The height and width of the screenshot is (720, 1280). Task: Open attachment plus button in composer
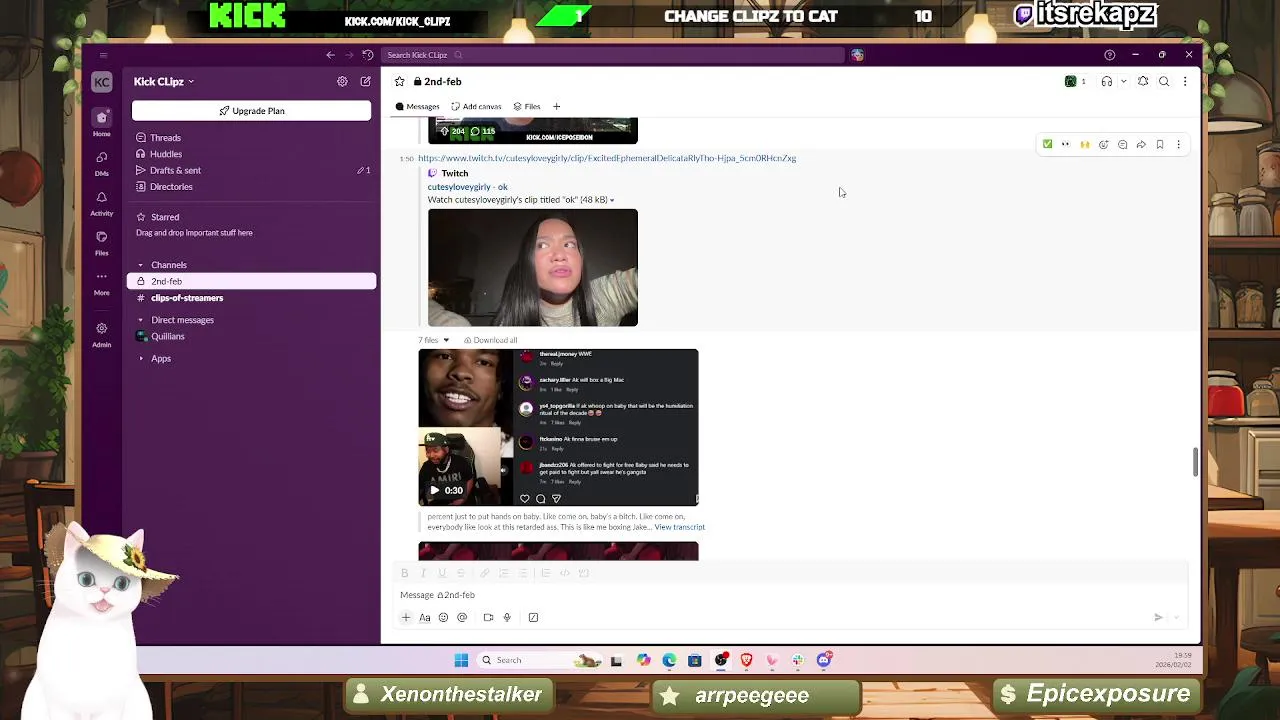tap(406, 617)
